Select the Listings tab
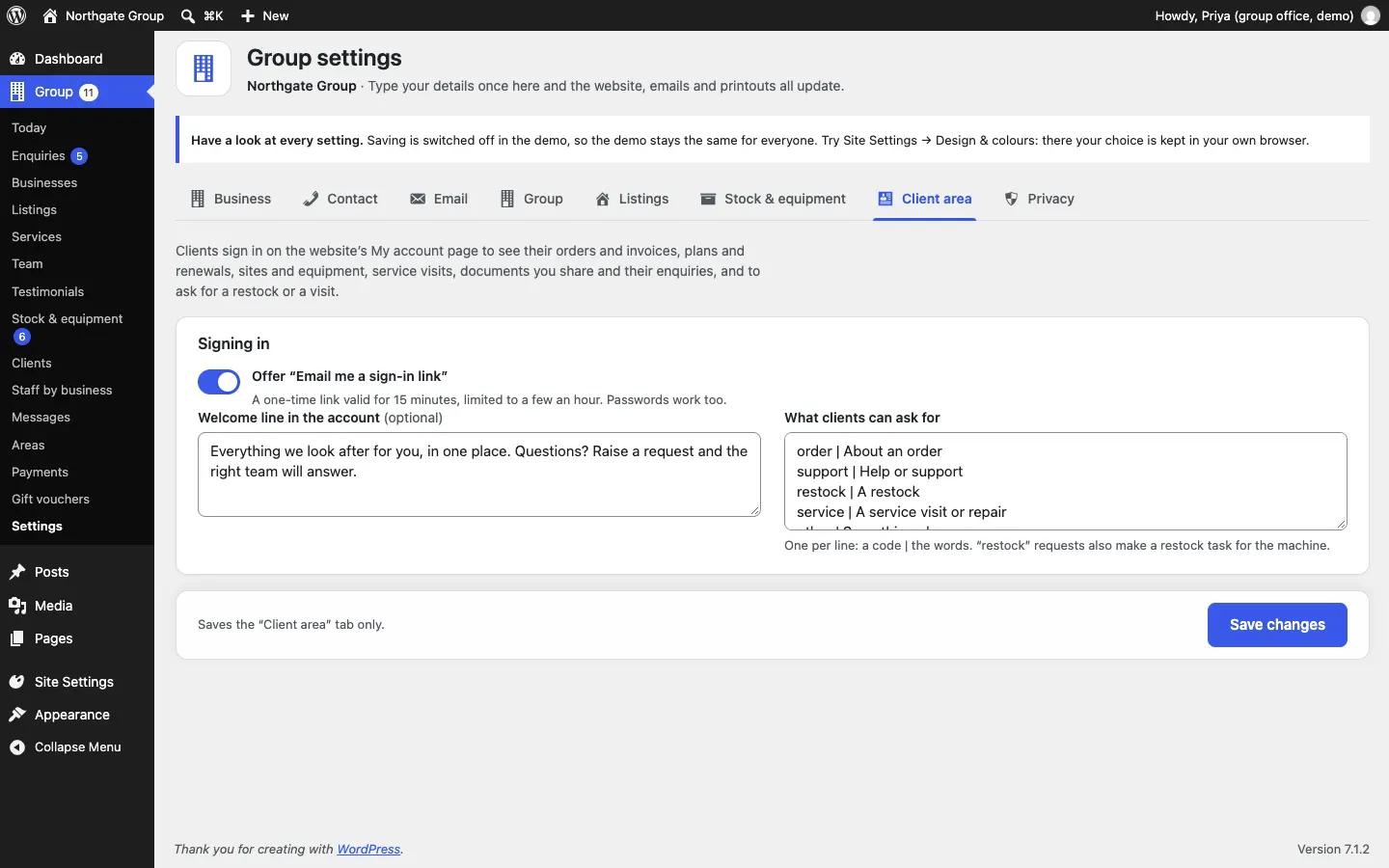 click(x=632, y=199)
